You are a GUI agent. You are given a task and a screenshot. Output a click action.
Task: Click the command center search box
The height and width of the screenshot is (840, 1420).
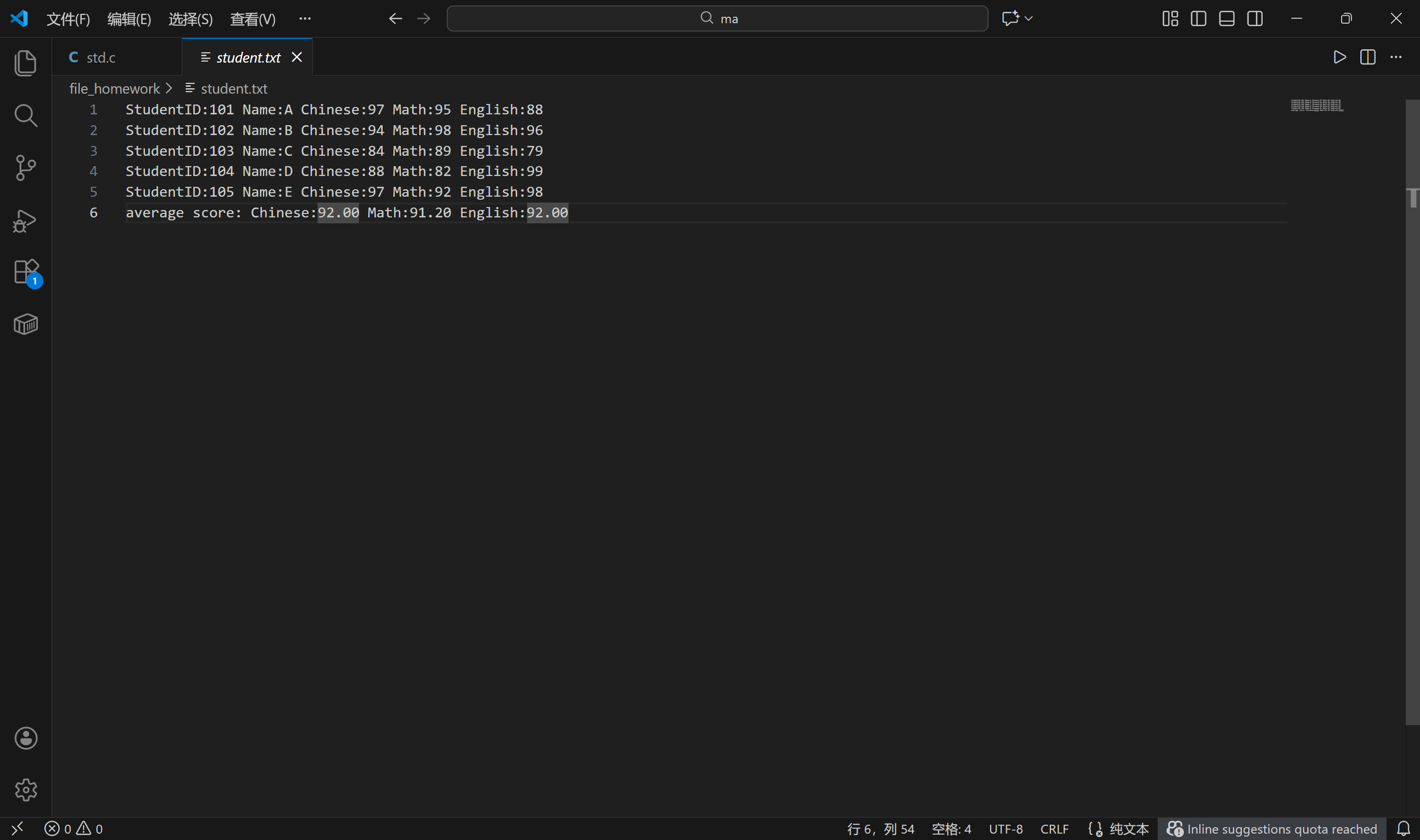click(x=717, y=19)
